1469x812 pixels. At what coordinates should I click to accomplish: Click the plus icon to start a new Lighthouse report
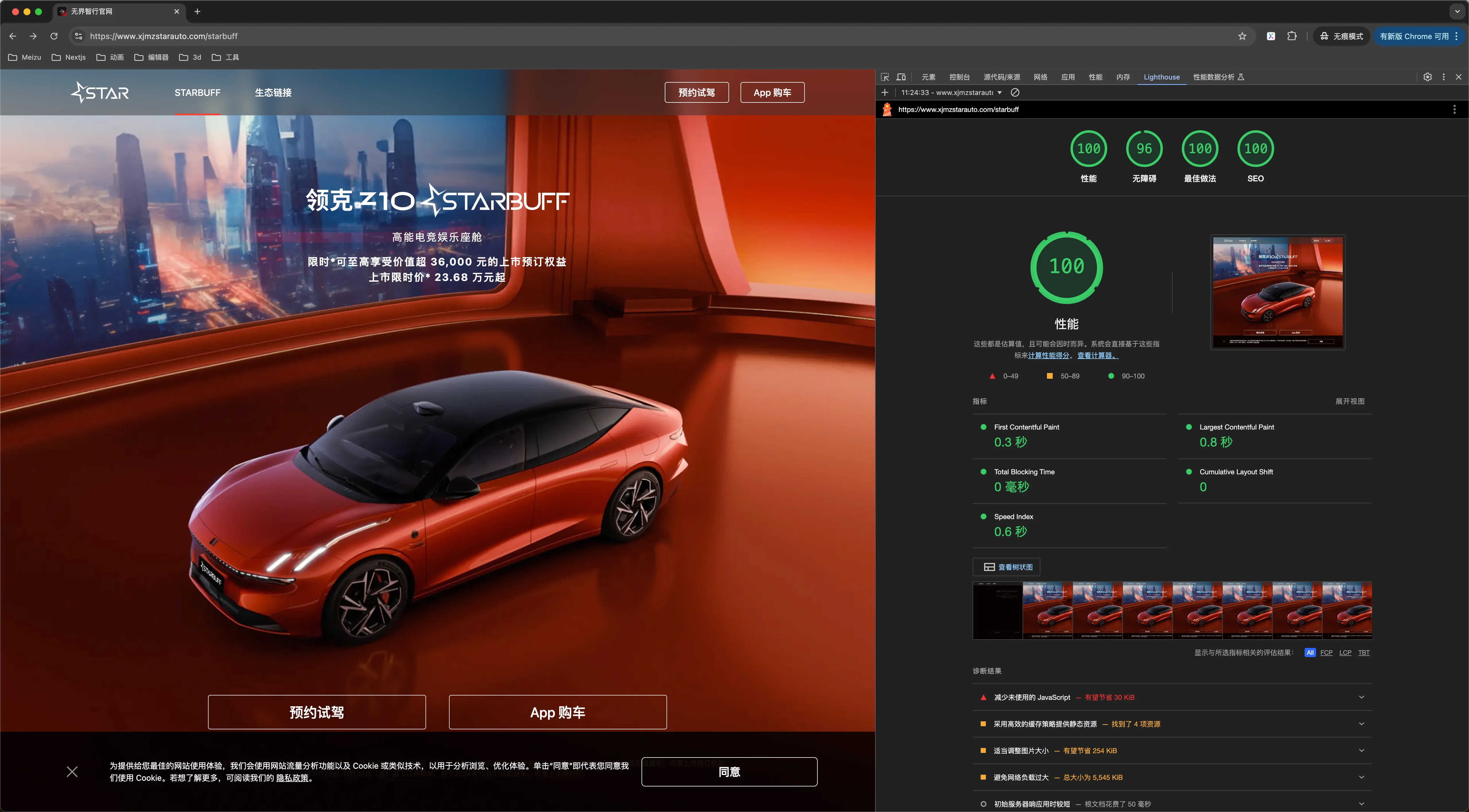[885, 92]
